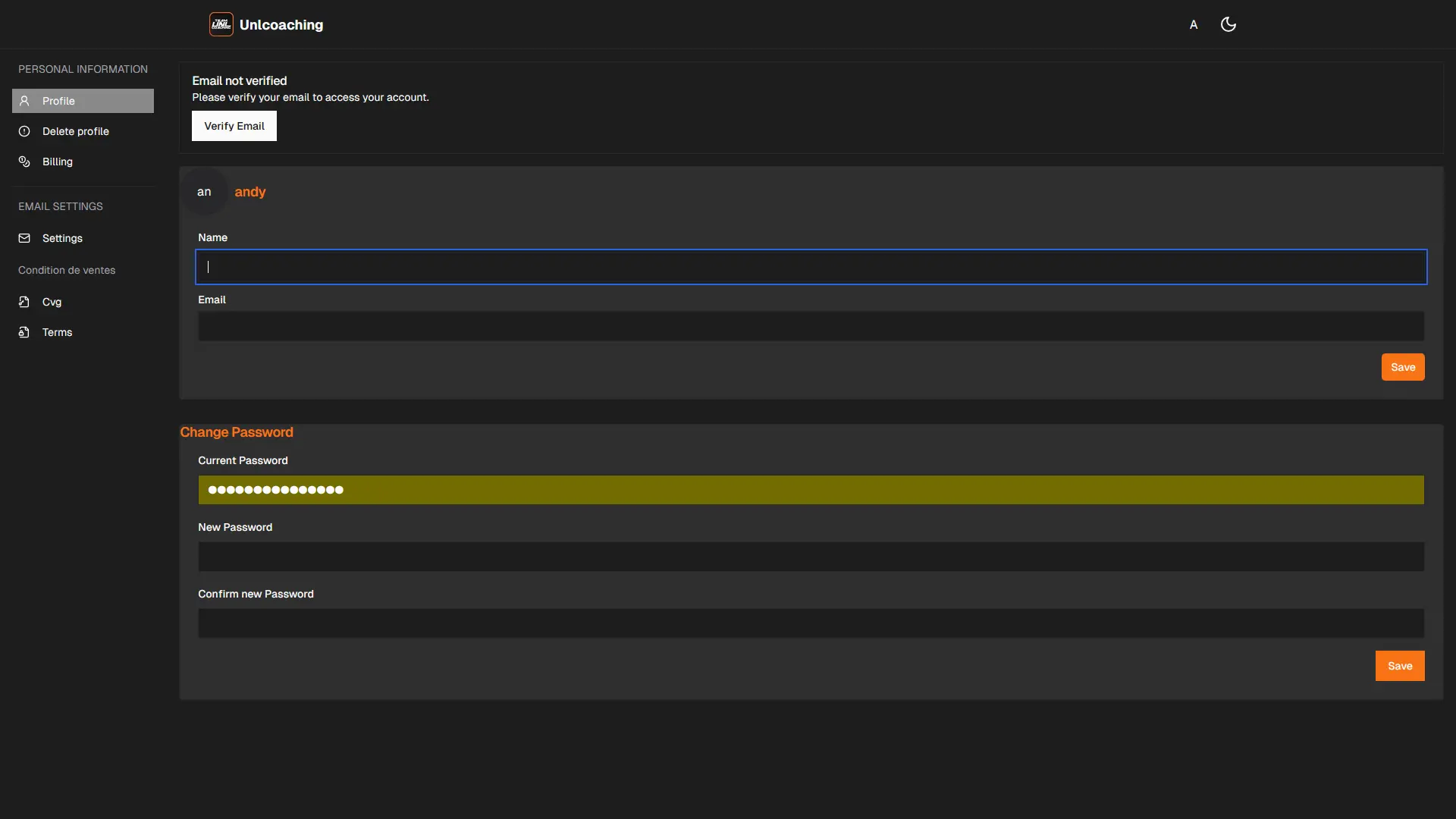Click the Unlcoaching logo icon
This screenshot has height=819, width=1456.
click(221, 24)
